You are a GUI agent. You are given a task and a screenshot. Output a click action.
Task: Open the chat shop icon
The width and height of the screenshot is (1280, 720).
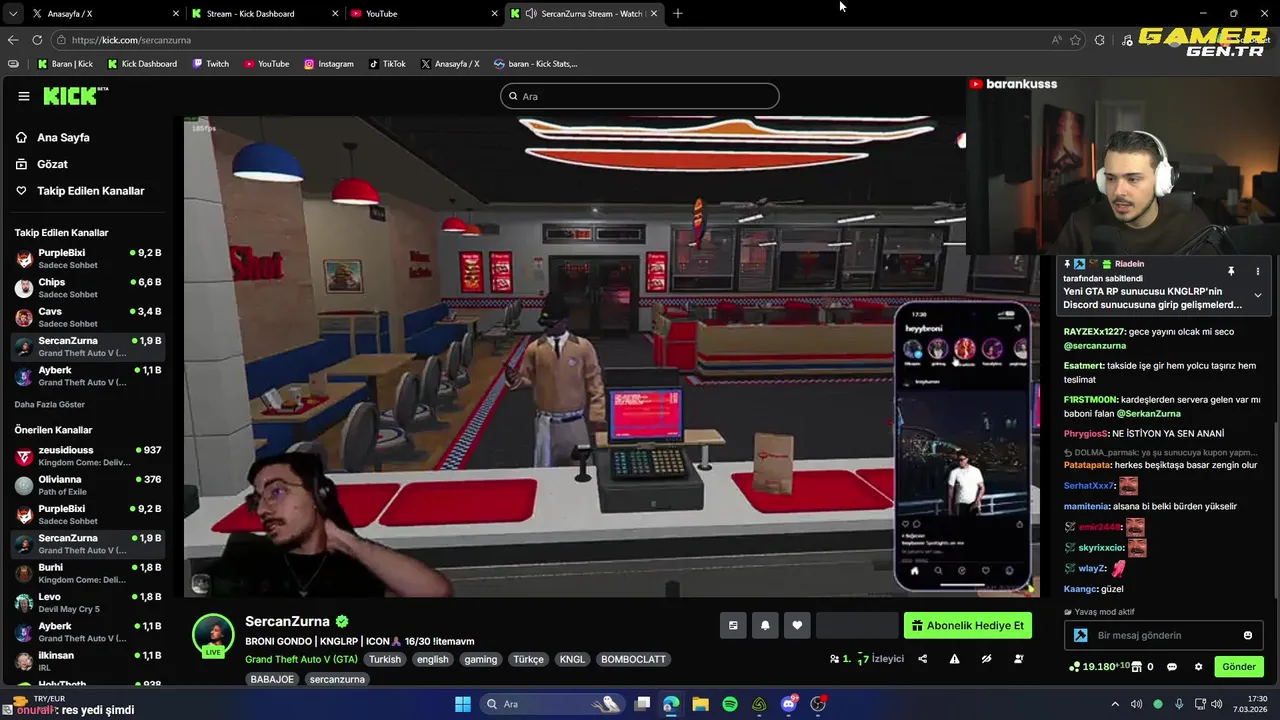(x=1137, y=667)
